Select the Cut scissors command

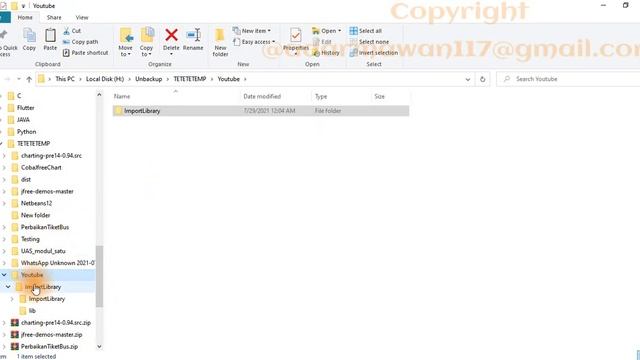(72, 31)
